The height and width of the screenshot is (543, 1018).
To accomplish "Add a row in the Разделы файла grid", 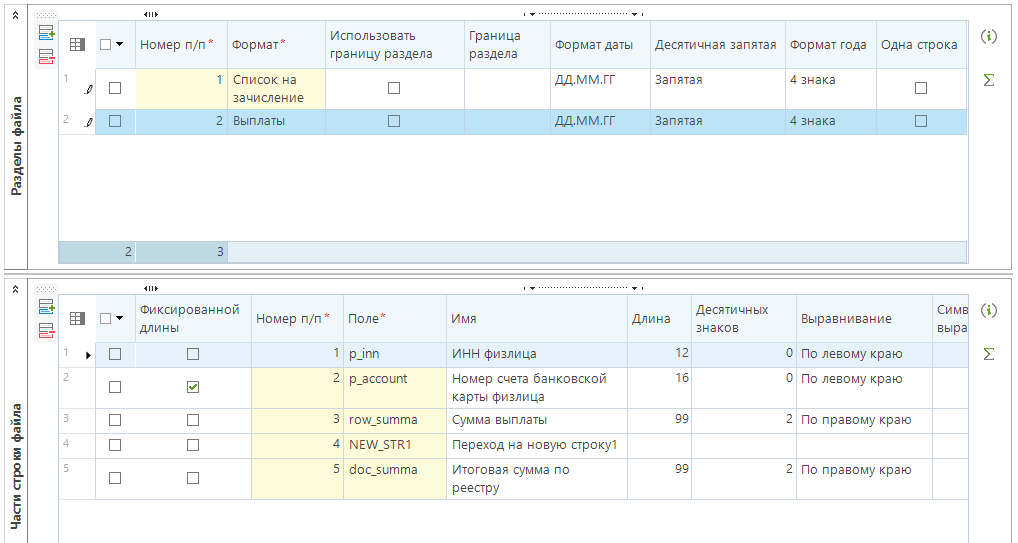I will [x=46, y=32].
